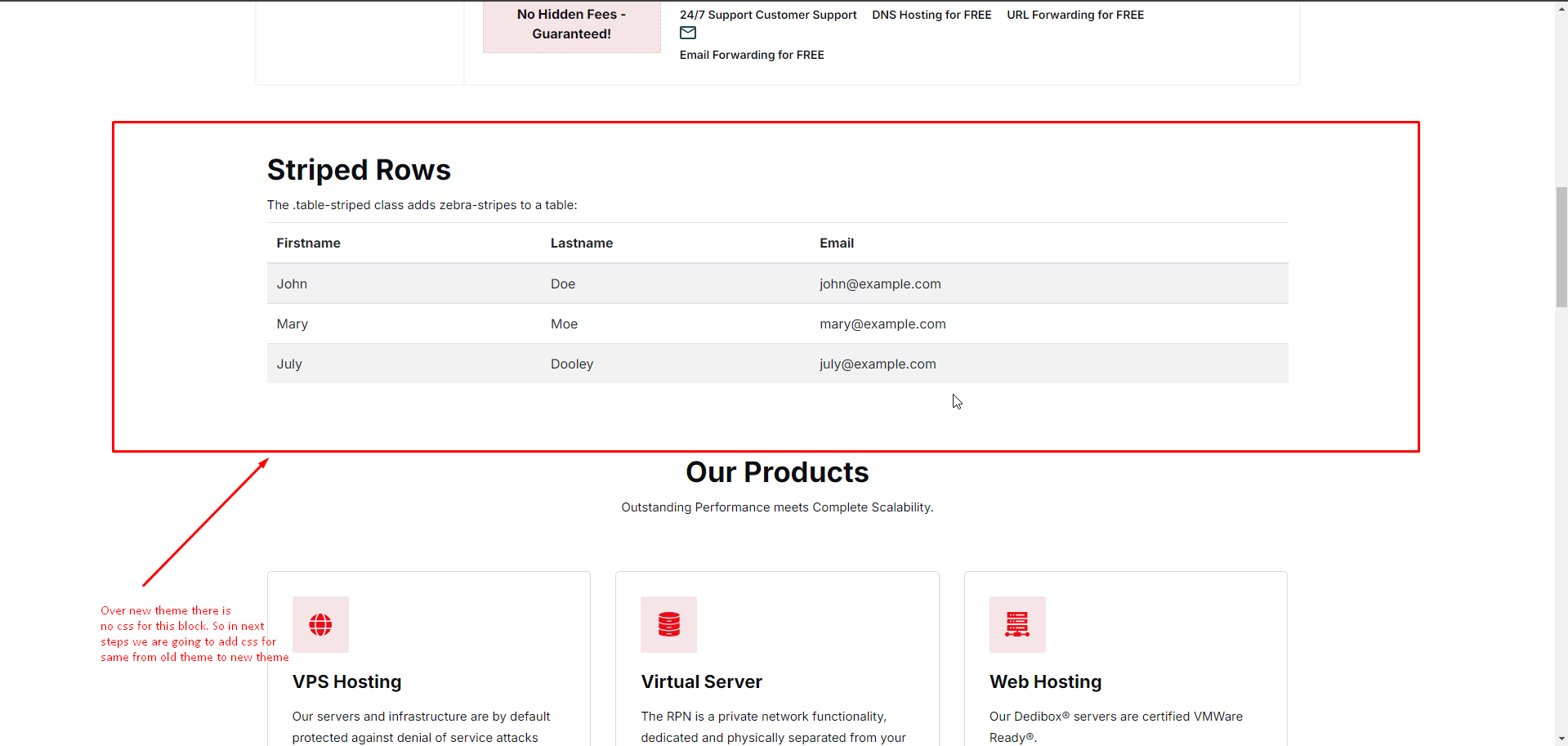Open the Web Hosting card title

[1045, 682]
